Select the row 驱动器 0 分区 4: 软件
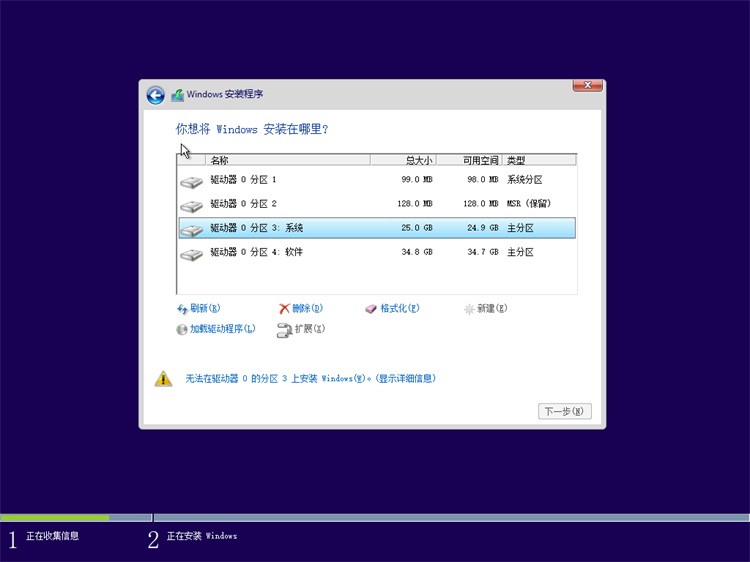The width and height of the screenshot is (750, 562). point(377,252)
